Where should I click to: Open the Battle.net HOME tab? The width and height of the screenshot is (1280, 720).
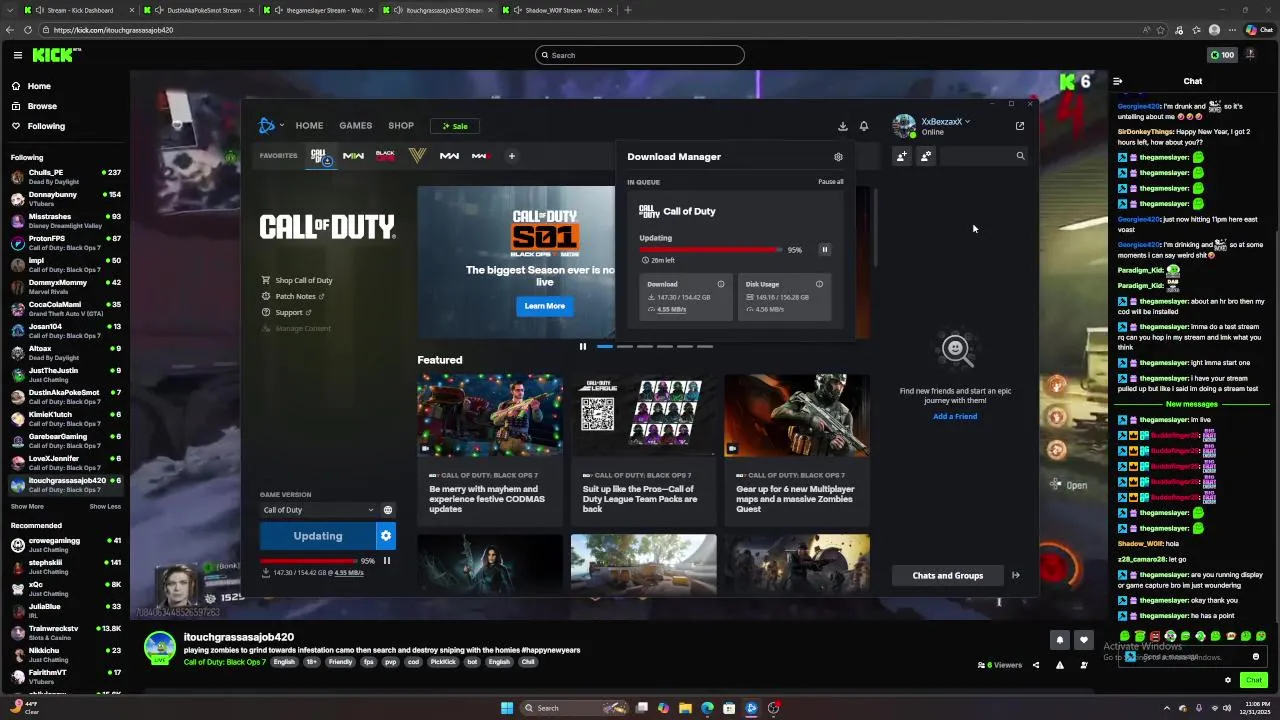click(x=309, y=126)
